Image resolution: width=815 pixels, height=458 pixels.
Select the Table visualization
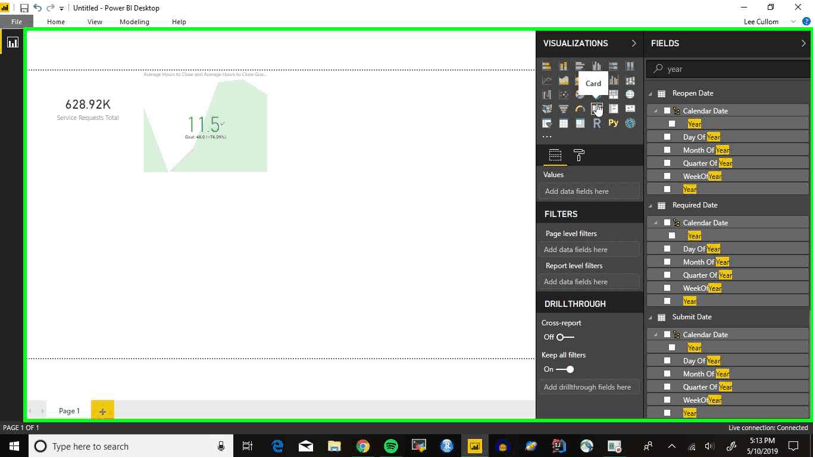point(563,124)
